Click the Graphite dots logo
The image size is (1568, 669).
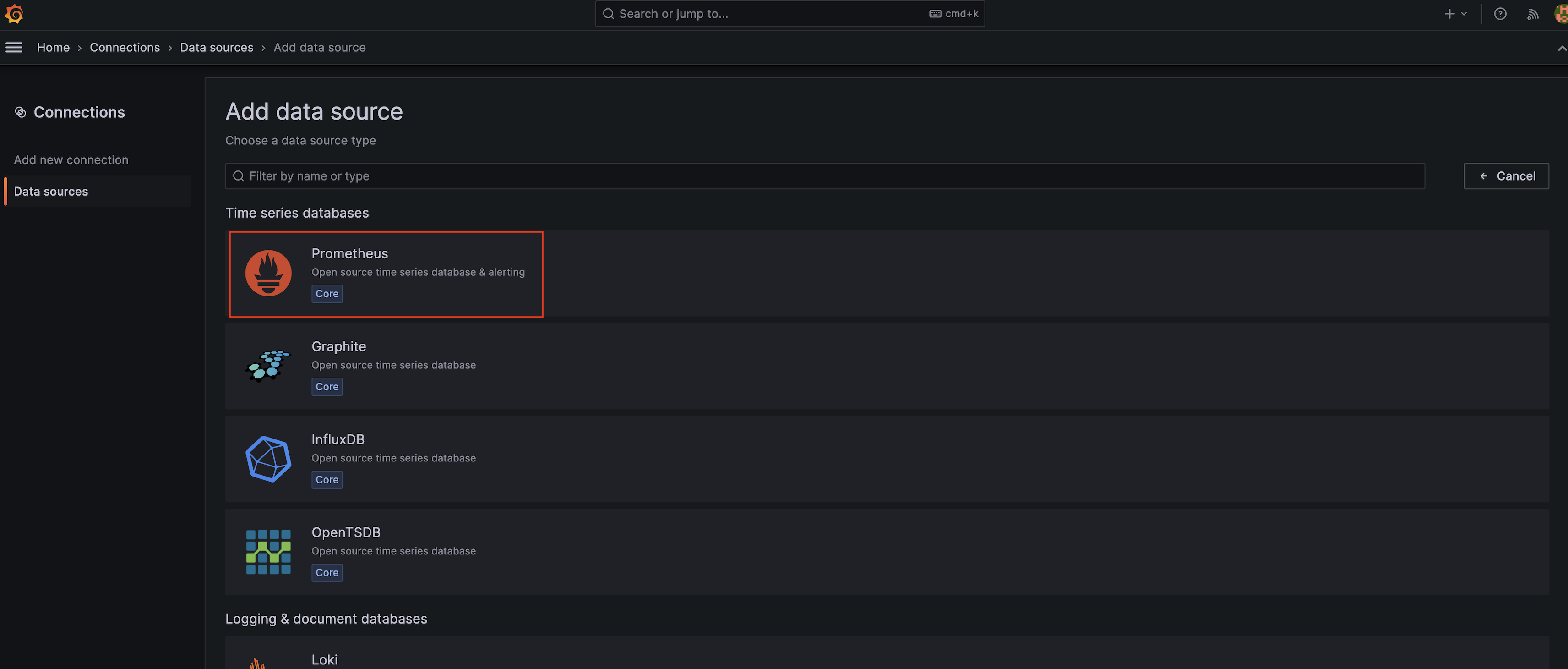[x=268, y=366]
